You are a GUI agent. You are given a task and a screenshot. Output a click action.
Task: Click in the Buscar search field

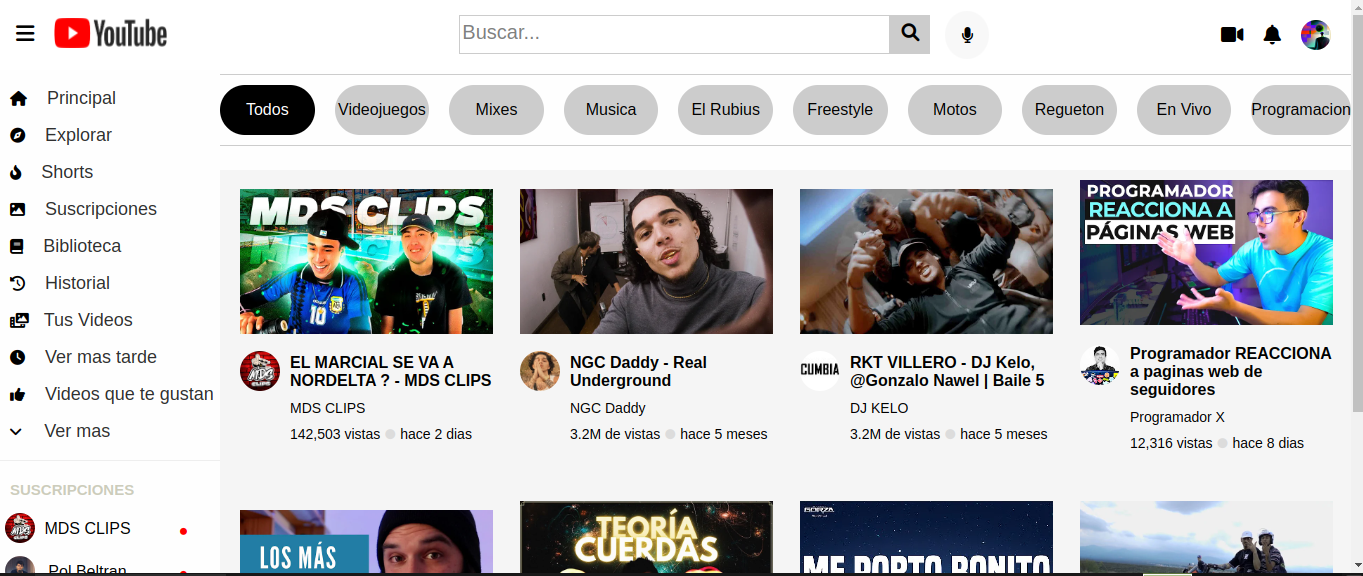pos(674,34)
